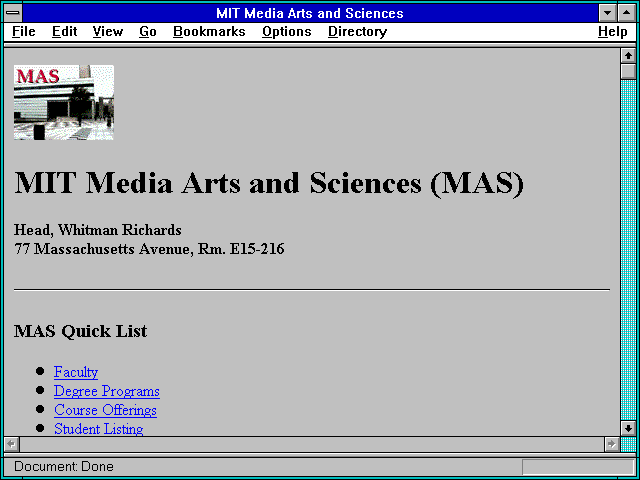Click the status bar progress indicator box

pos(578,467)
